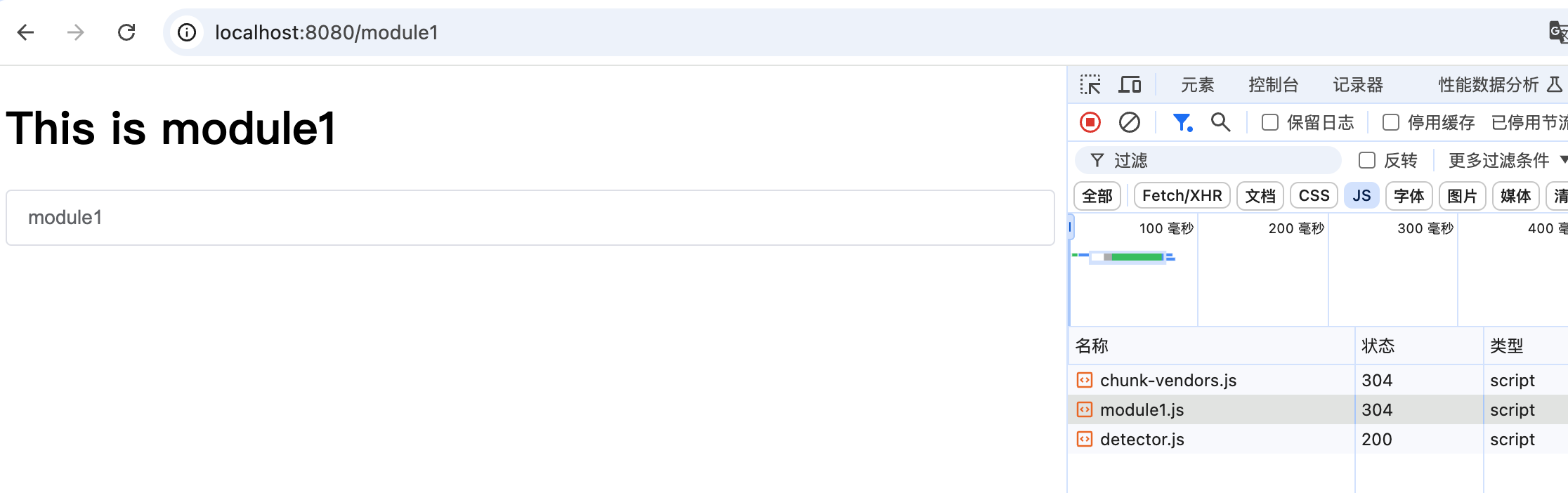The image size is (1568, 493).
Task: Toggle the network filter funnel icon
Action: pyautogui.click(x=1182, y=122)
